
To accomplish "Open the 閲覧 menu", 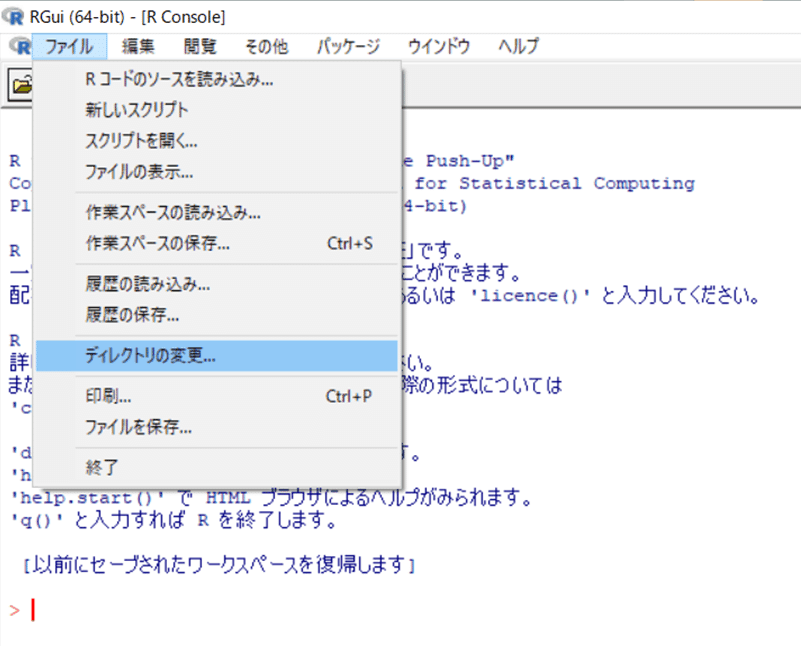I will pyautogui.click(x=200, y=46).
